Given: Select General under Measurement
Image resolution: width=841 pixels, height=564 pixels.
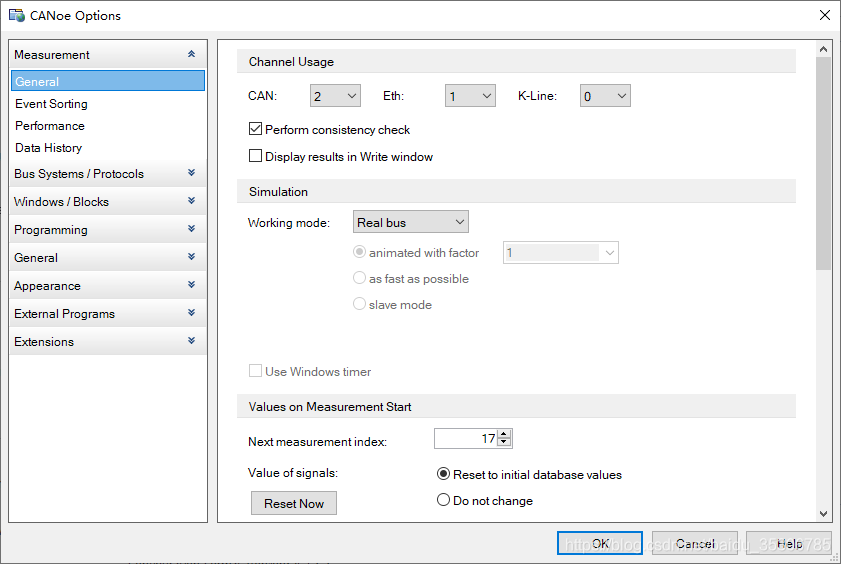Looking at the screenshot, I should [x=108, y=81].
